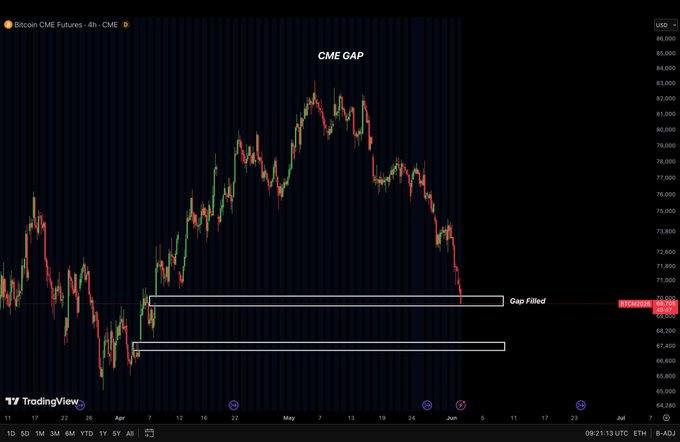Click the delayed data 'D' badge
Image resolution: width=680 pixels, height=442 pixels.
click(126, 25)
